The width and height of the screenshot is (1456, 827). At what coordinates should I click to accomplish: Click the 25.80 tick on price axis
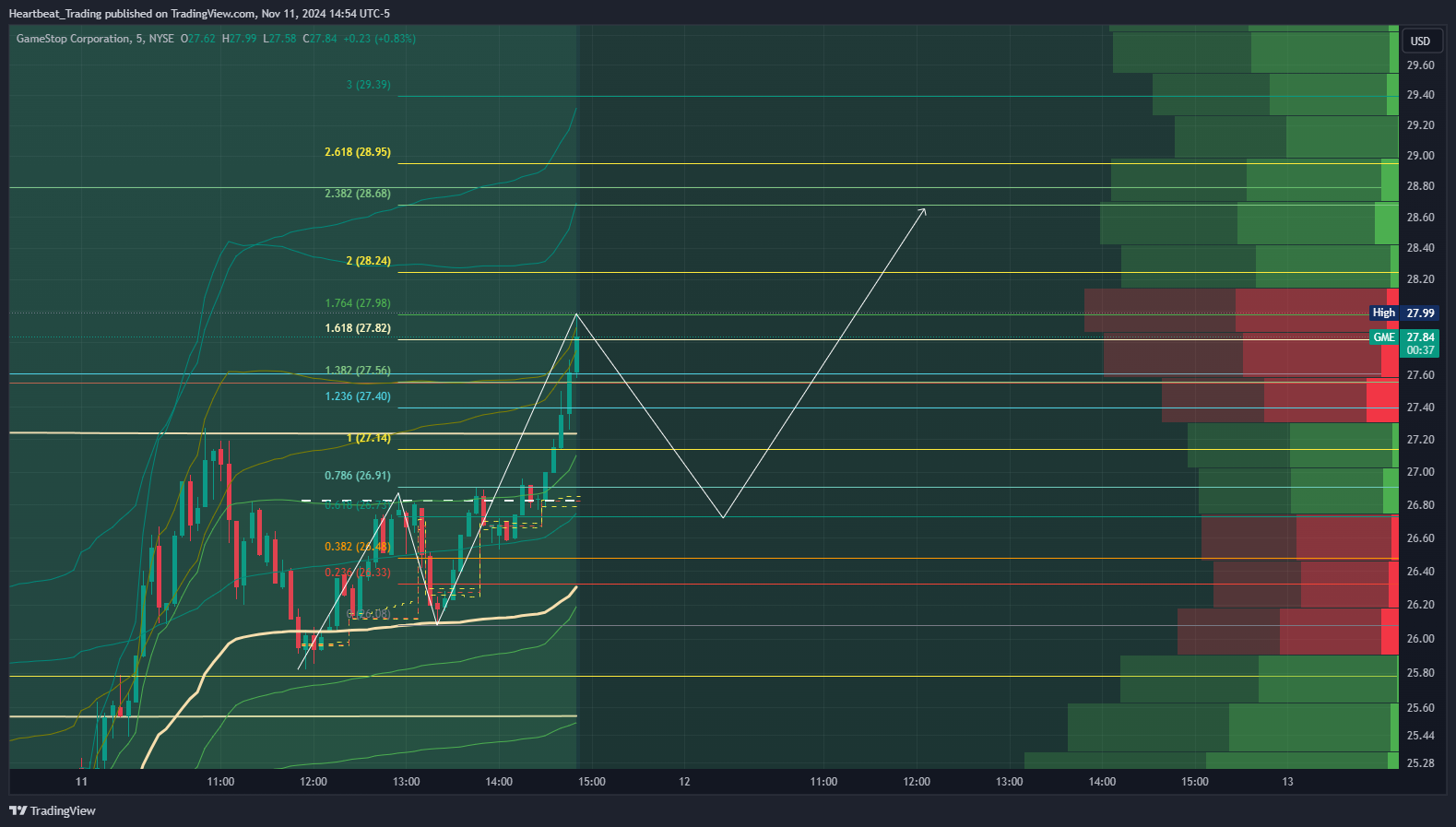1420,673
